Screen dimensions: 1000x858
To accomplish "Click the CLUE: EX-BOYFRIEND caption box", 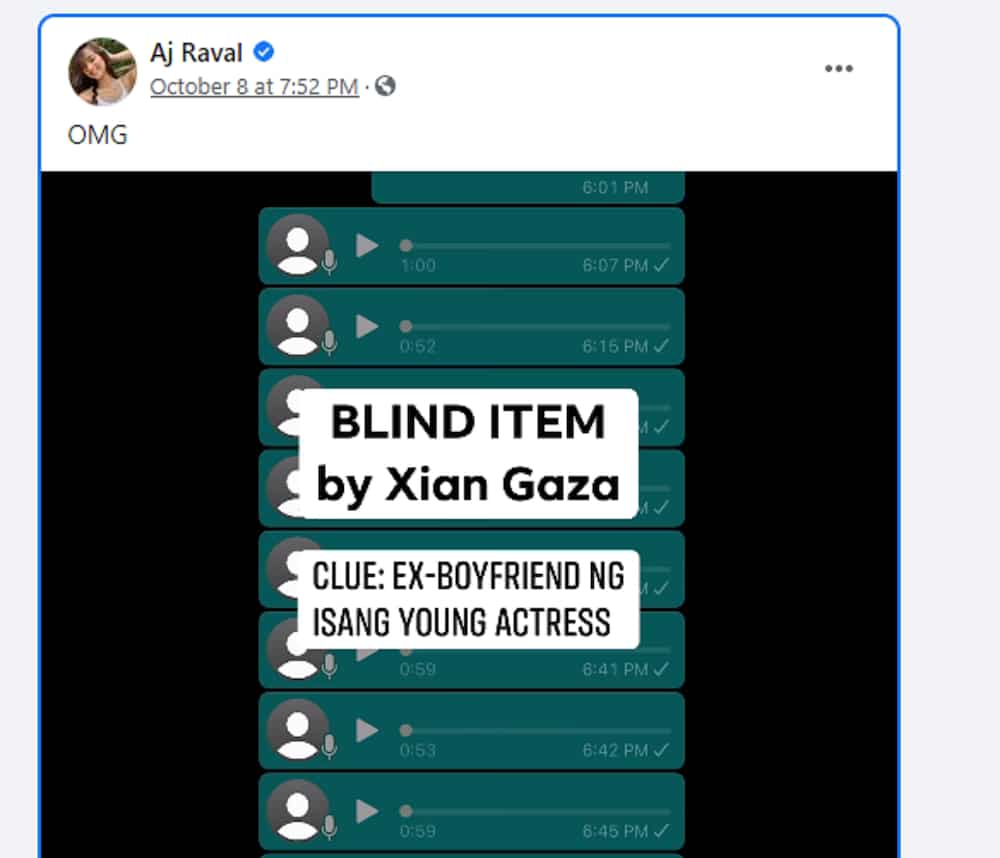I will tap(468, 600).
